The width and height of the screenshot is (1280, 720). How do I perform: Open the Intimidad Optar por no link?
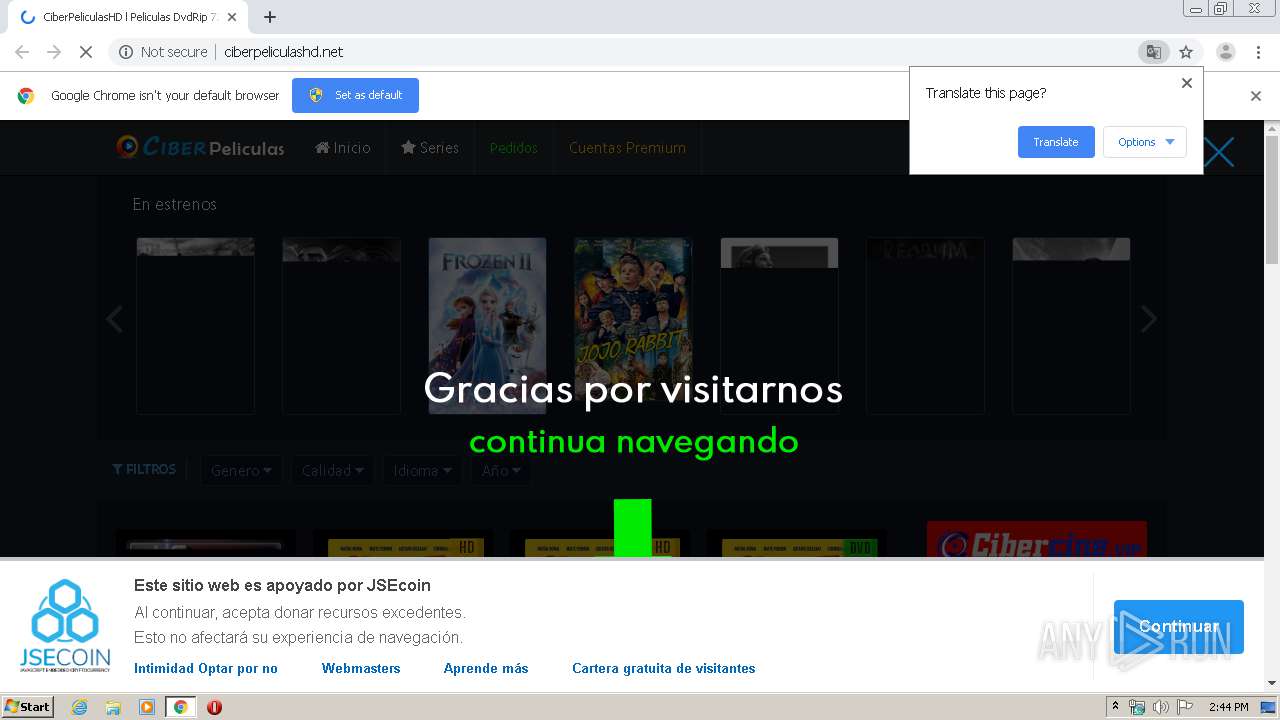(x=206, y=668)
